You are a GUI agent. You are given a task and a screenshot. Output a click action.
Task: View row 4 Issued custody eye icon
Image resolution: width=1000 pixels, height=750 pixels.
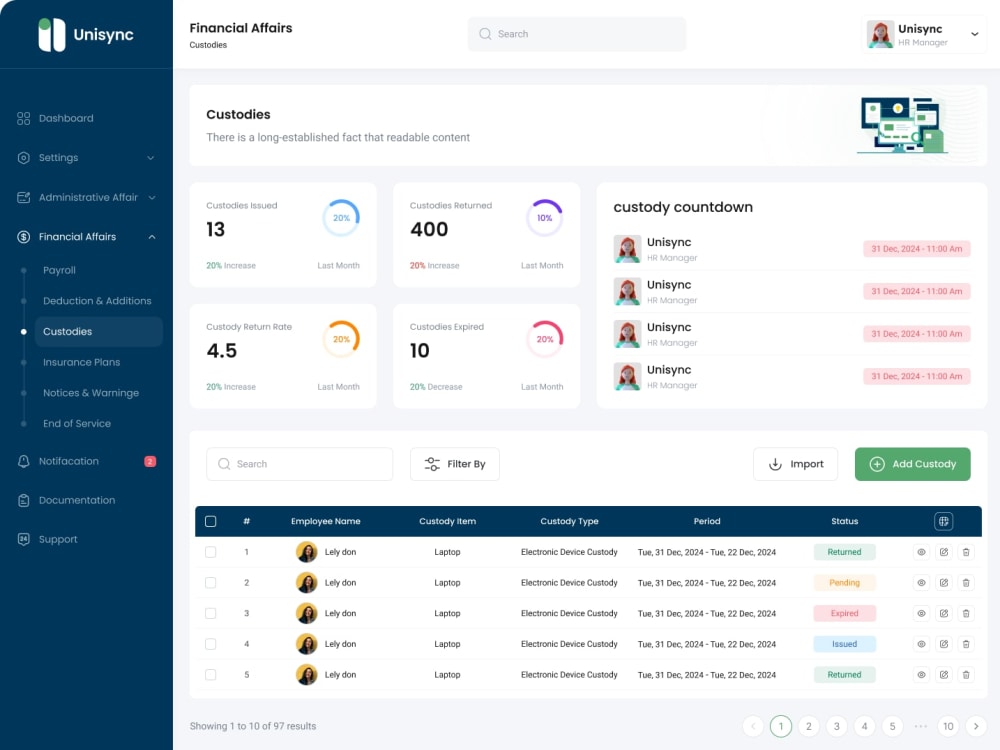coord(922,644)
